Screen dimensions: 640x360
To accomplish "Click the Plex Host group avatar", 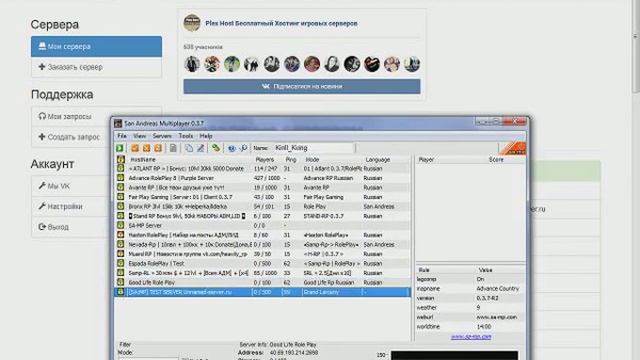I will pos(192,23).
